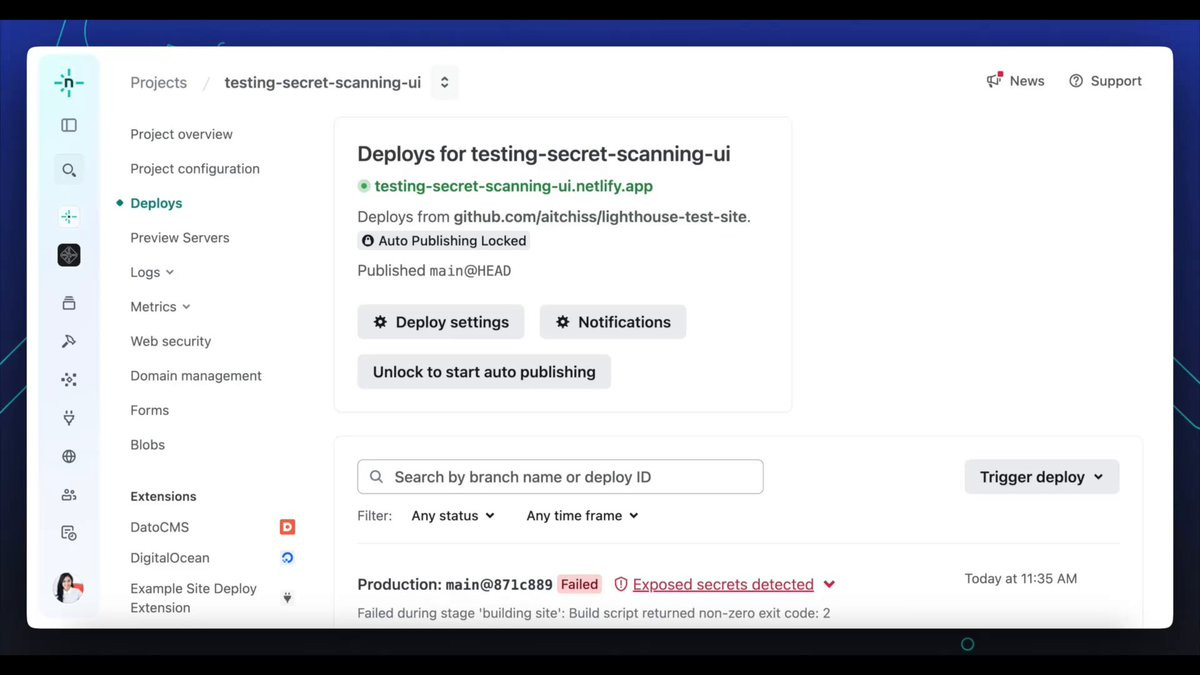This screenshot has height=675, width=1200.
Task: Open the DatoCMS extension
Action: point(160,527)
